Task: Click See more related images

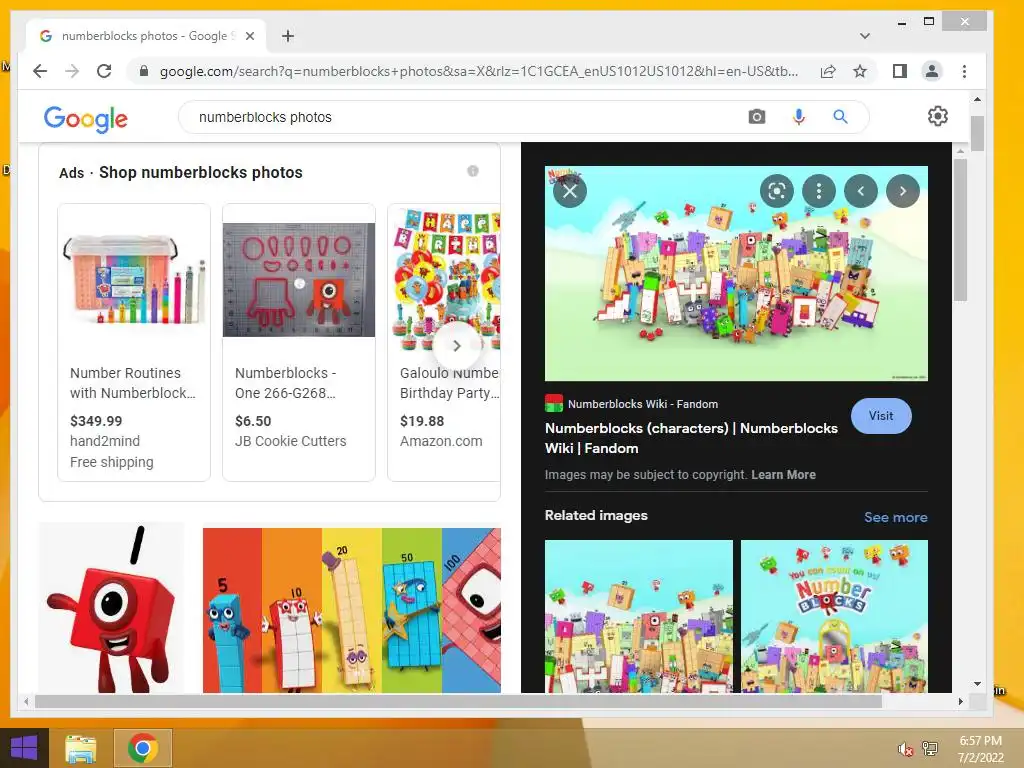Action: (x=895, y=517)
